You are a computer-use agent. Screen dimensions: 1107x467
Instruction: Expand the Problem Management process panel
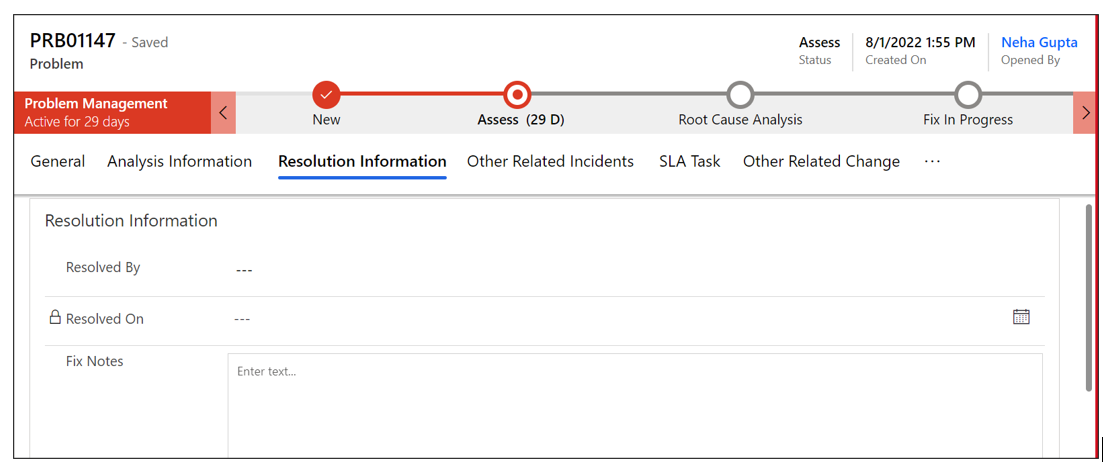click(x=112, y=112)
